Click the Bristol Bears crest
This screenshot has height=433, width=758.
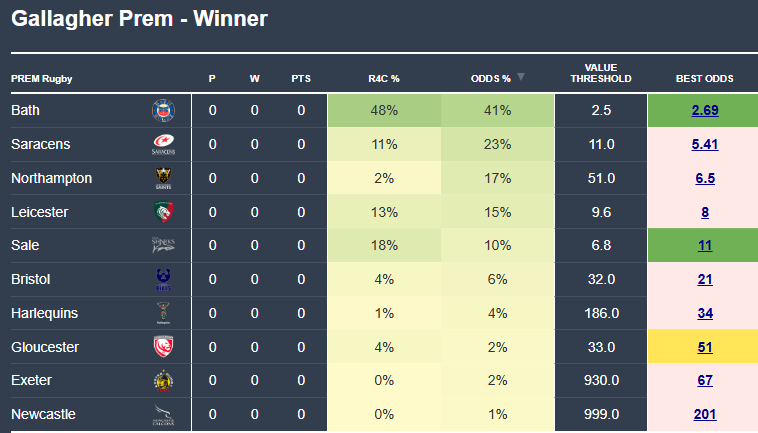tap(163, 279)
